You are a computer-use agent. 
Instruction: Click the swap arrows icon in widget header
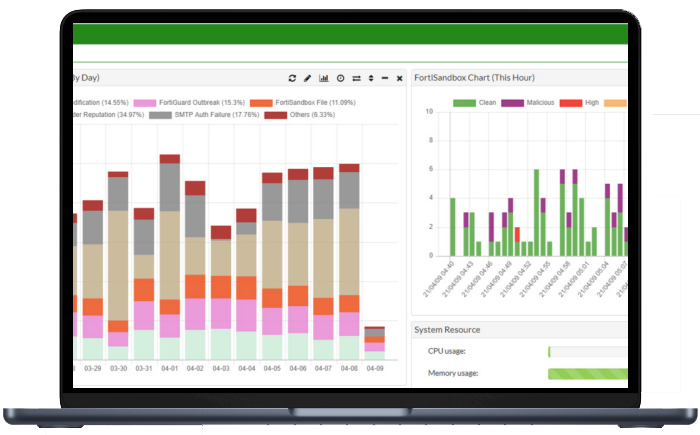pos(356,78)
